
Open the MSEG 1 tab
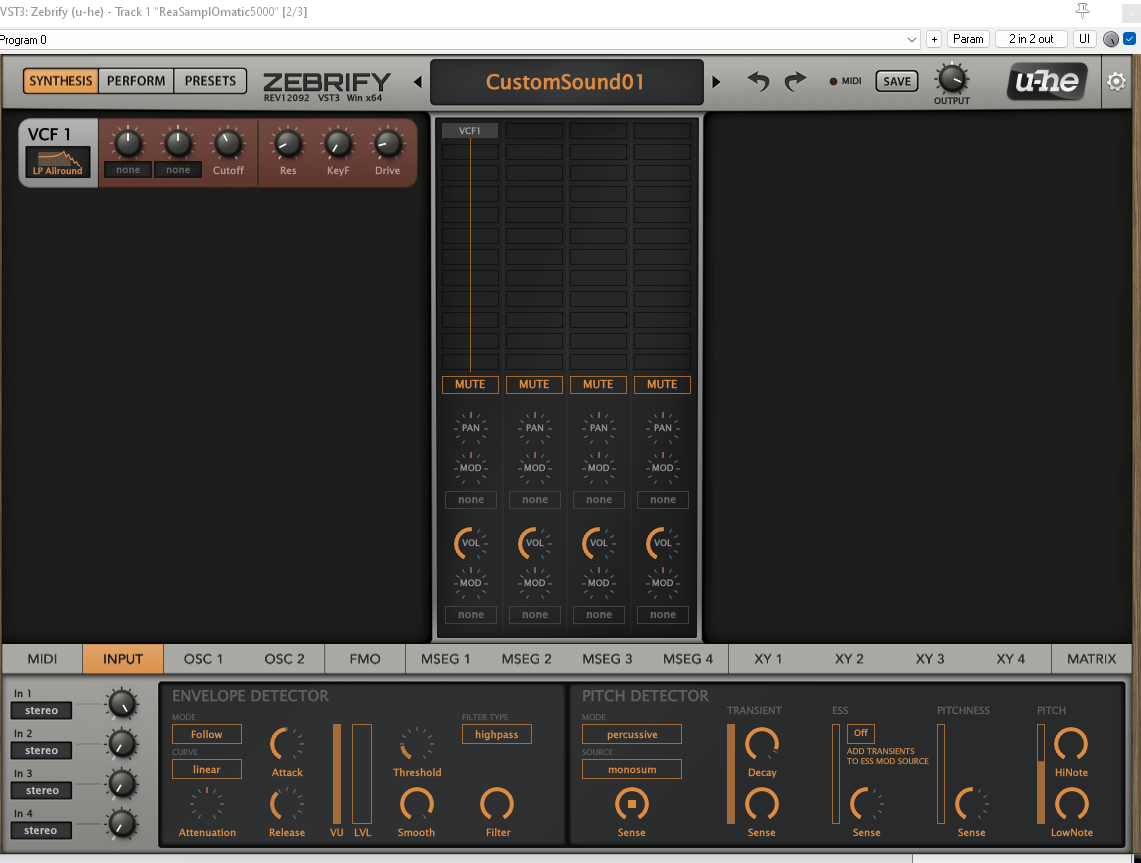445,659
